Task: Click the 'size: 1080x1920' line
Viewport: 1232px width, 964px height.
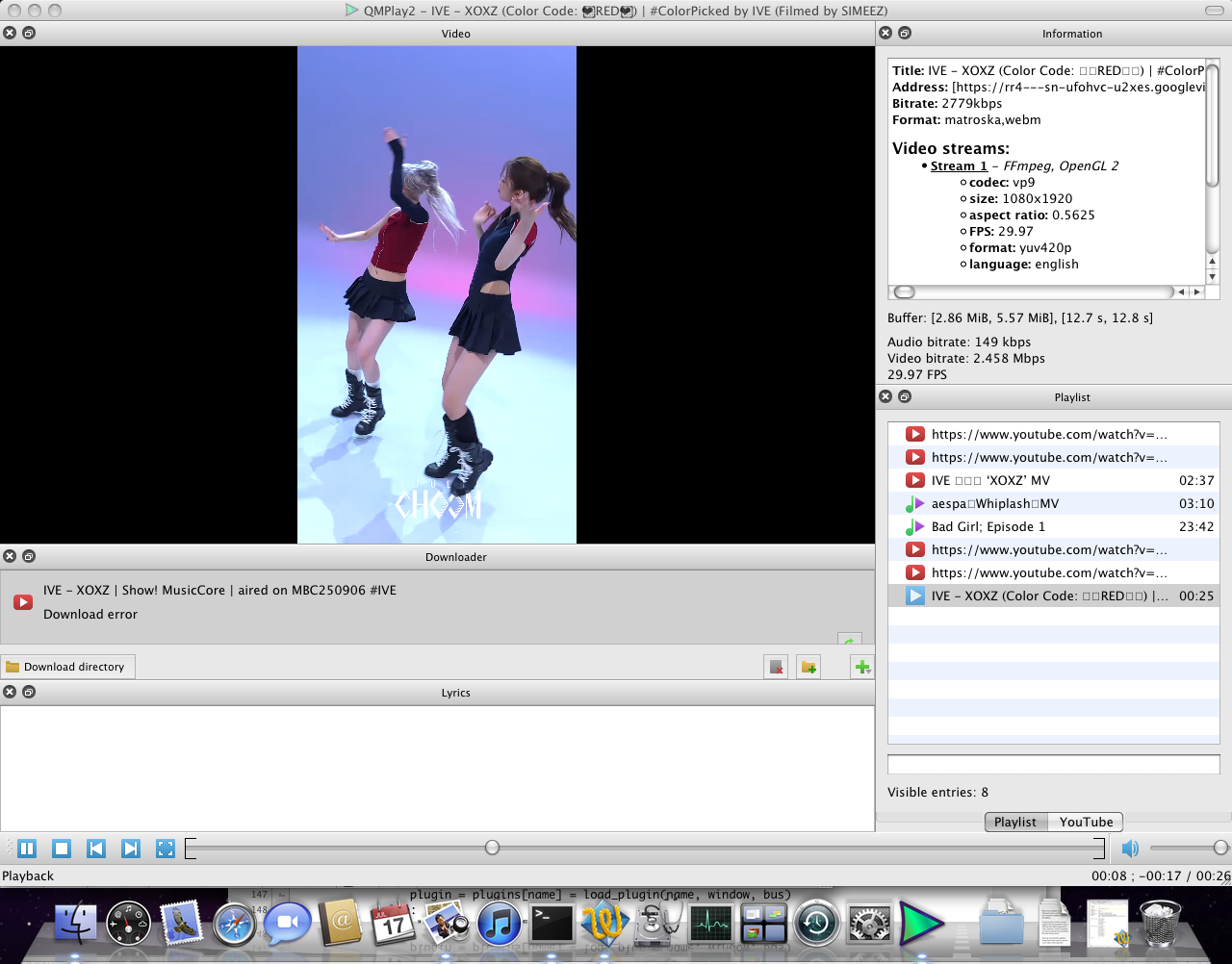Action: 1020,198
